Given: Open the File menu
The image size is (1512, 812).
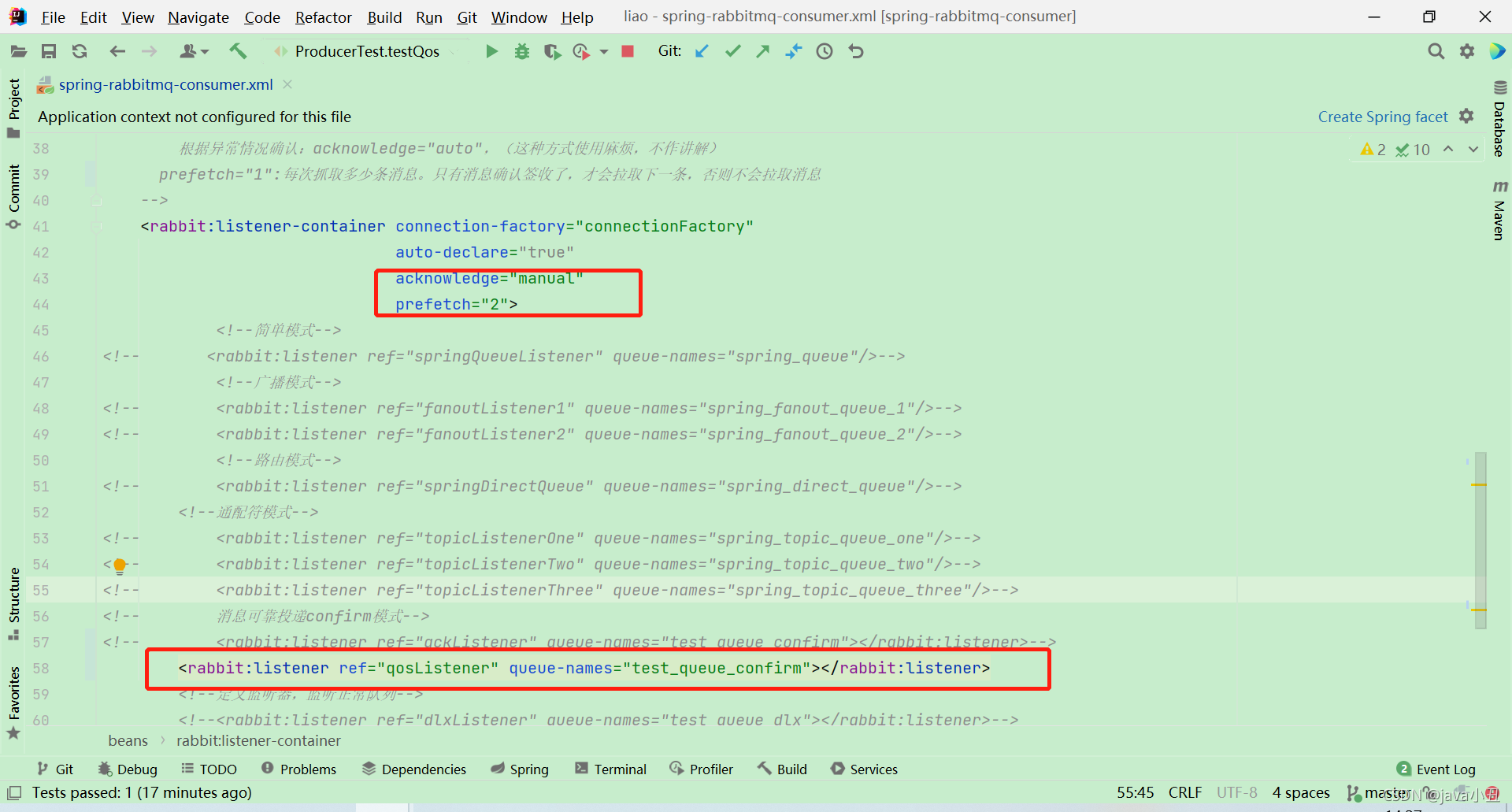Looking at the screenshot, I should point(53,17).
